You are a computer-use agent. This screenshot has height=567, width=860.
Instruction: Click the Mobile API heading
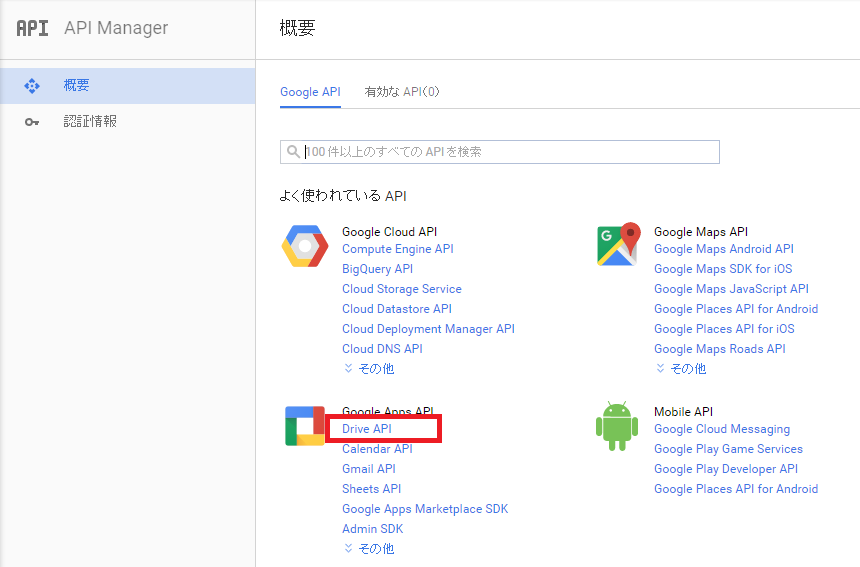pos(683,412)
